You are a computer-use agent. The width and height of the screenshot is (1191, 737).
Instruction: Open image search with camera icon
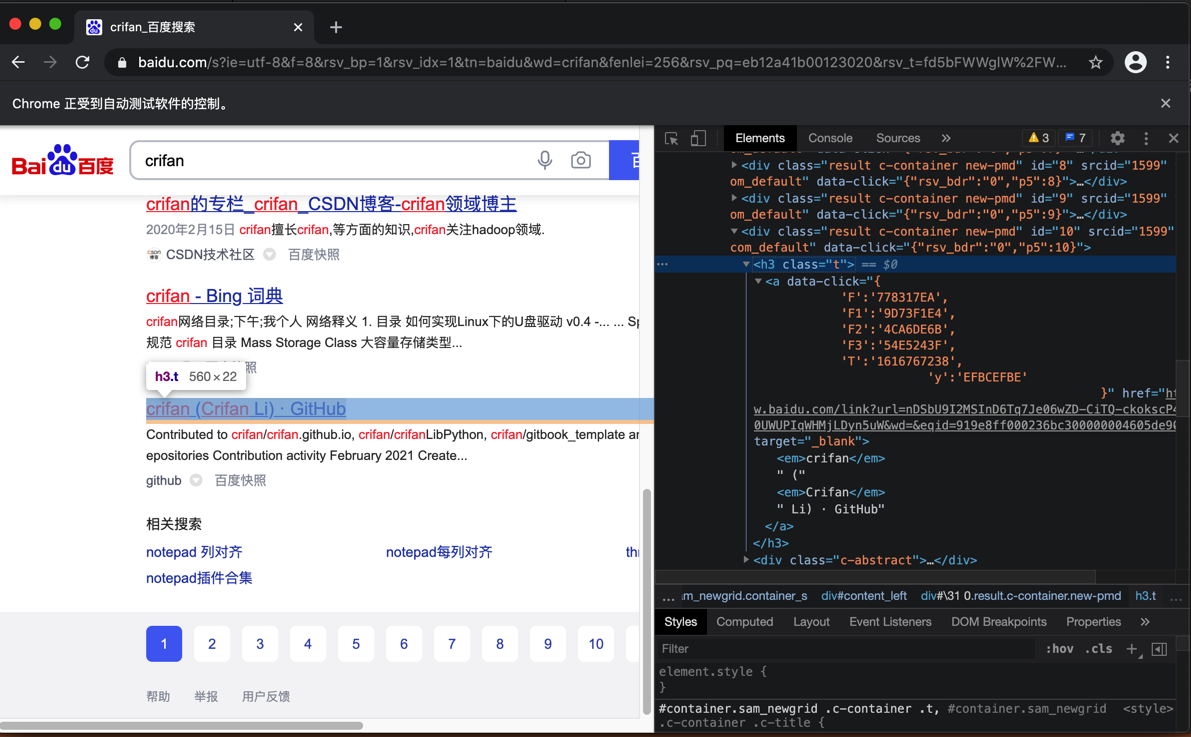pos(581,160)
